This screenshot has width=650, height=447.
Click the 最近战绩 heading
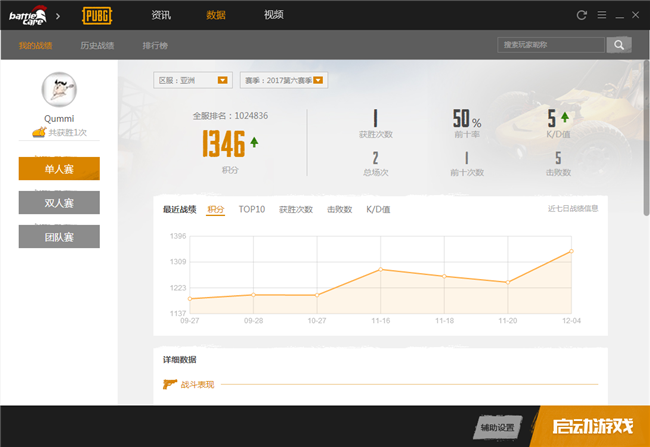coord(179,209)
